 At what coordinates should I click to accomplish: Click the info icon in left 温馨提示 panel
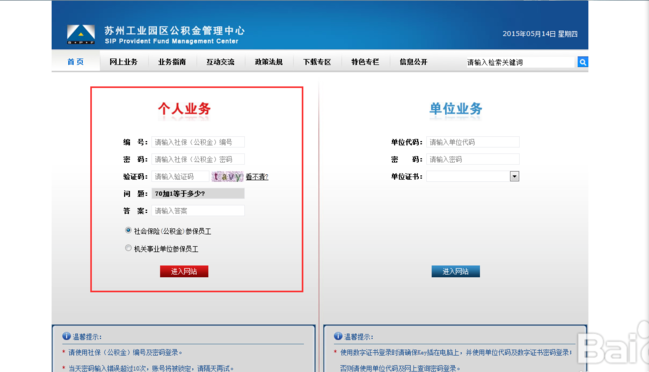[66, 336]
